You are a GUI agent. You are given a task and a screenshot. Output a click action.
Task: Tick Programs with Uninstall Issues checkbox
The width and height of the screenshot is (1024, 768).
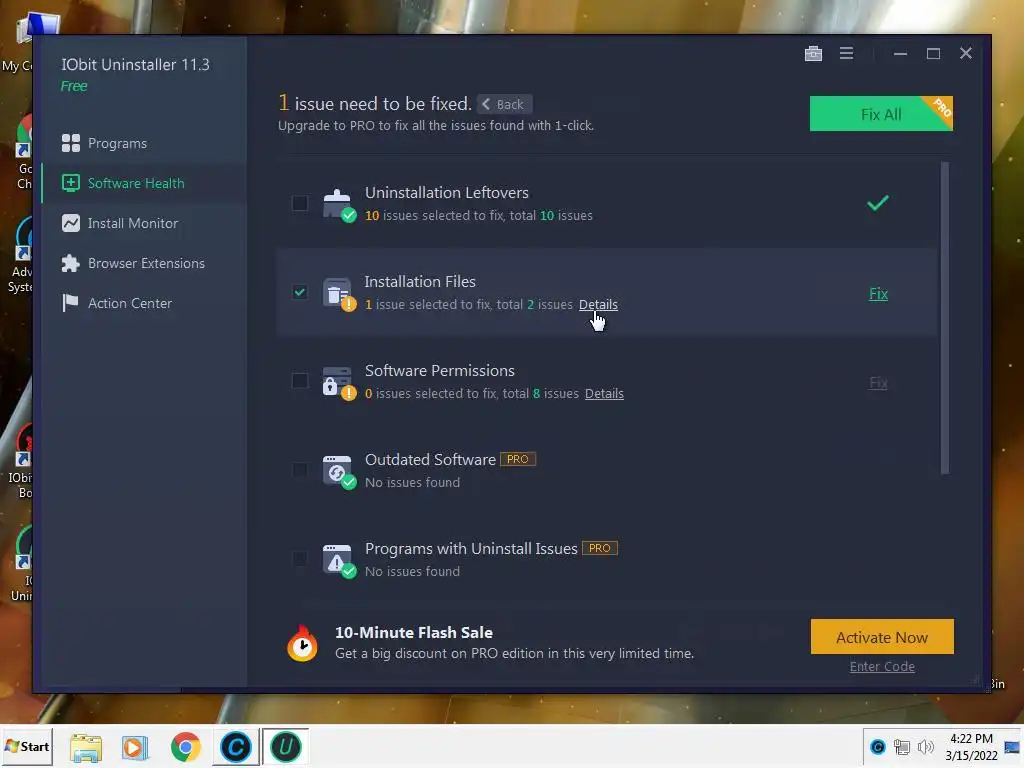(x=300, y=558)
